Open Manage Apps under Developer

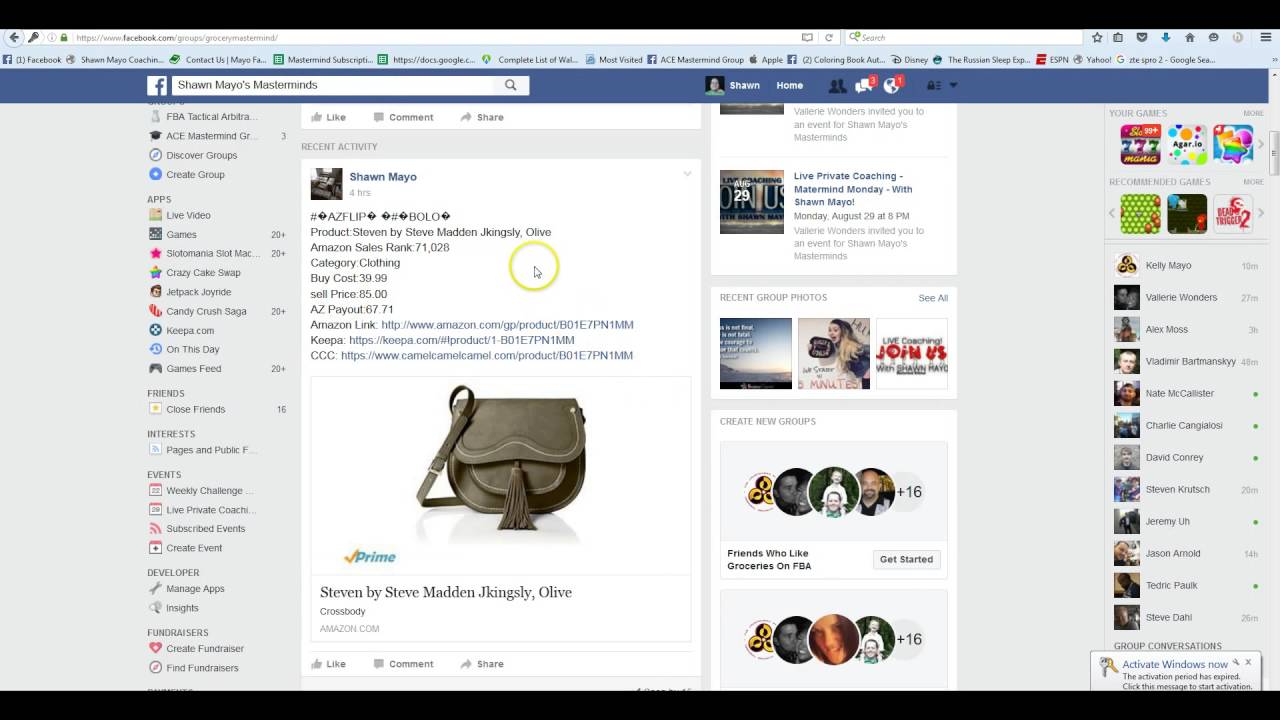(x=187, y=589)
